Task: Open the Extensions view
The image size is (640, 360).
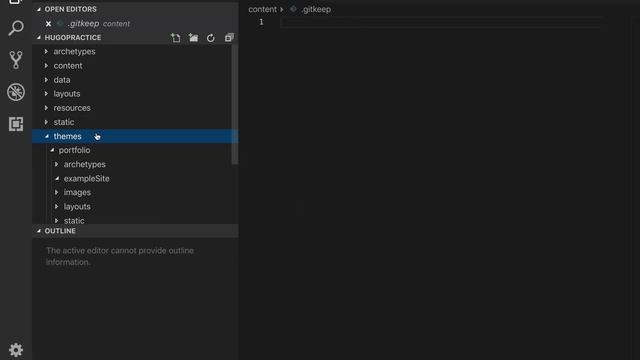Action: point(16,124)
